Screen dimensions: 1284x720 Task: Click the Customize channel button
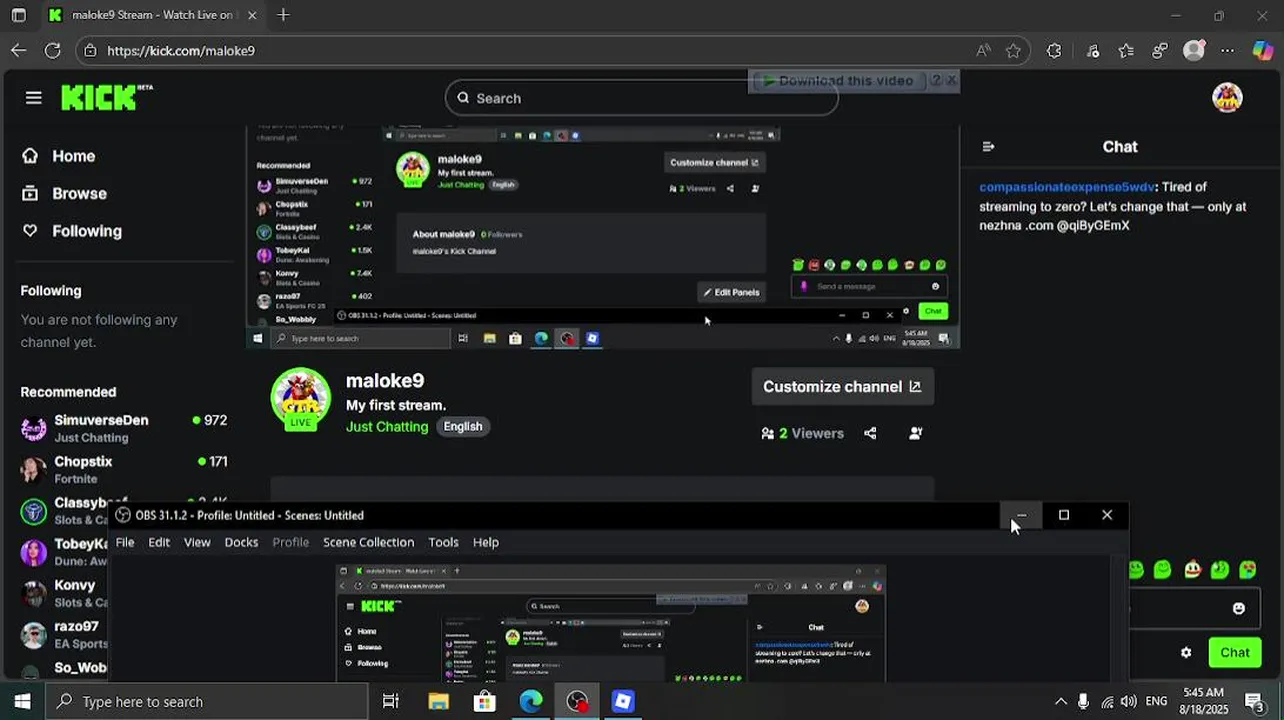(842, 387)
